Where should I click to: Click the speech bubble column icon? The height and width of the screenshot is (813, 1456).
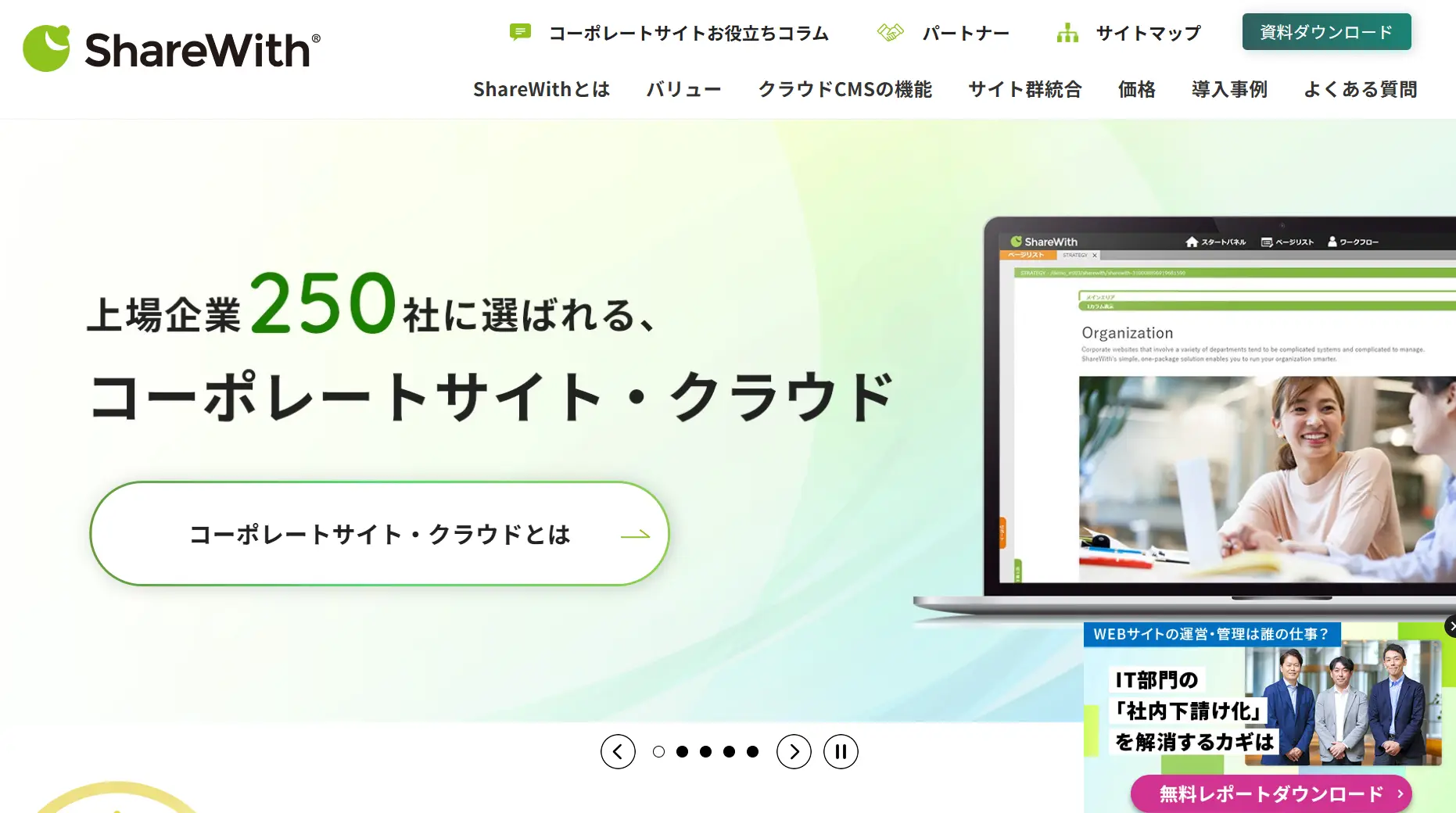520,32
